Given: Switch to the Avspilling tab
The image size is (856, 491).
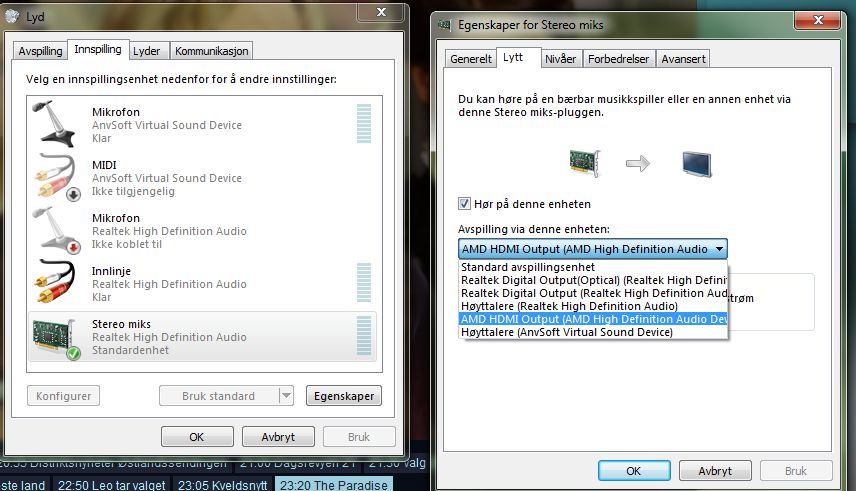Looking at the screenshot, I should click(40, 51).
